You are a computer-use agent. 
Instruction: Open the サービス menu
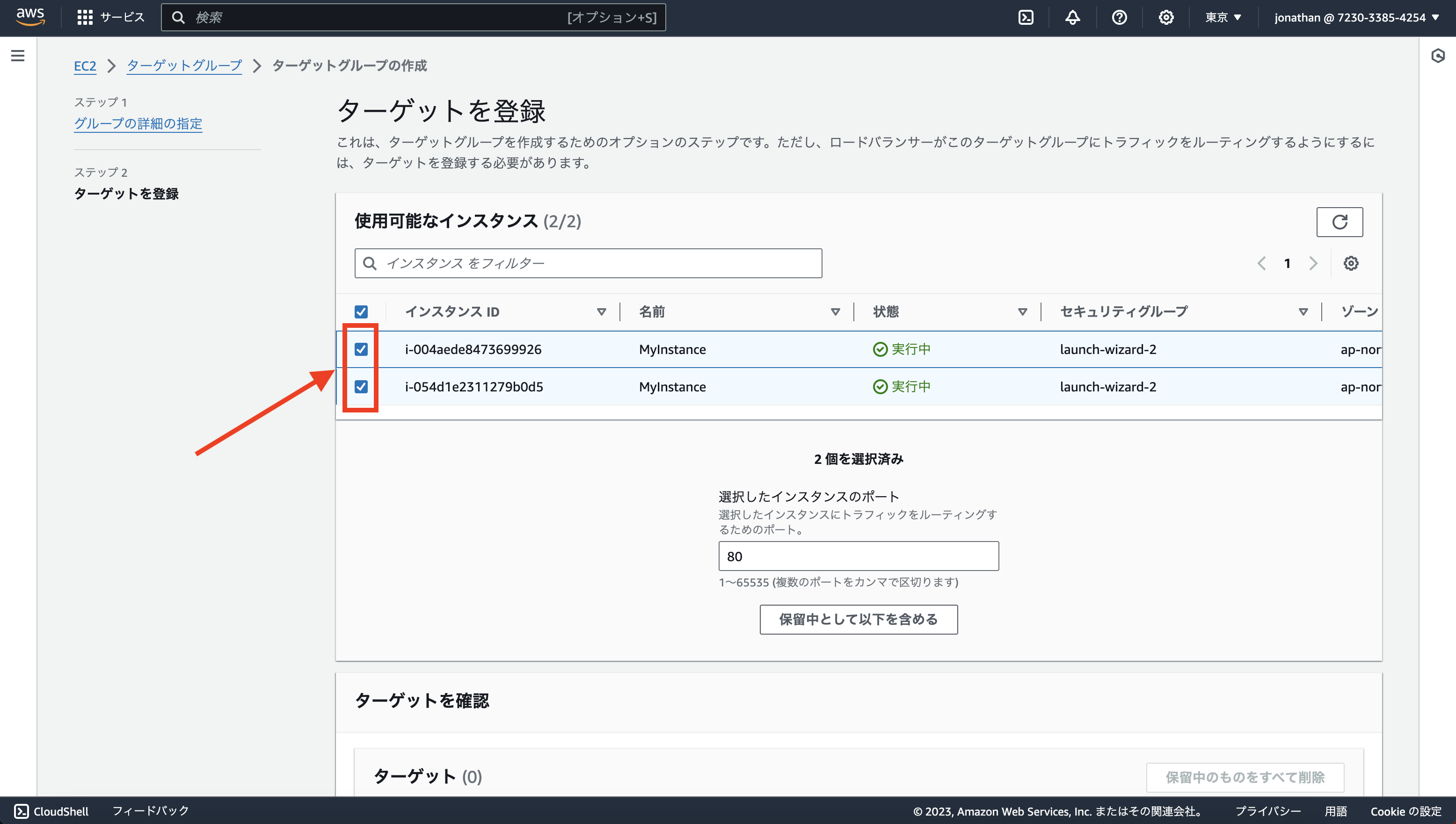point(121,17)
